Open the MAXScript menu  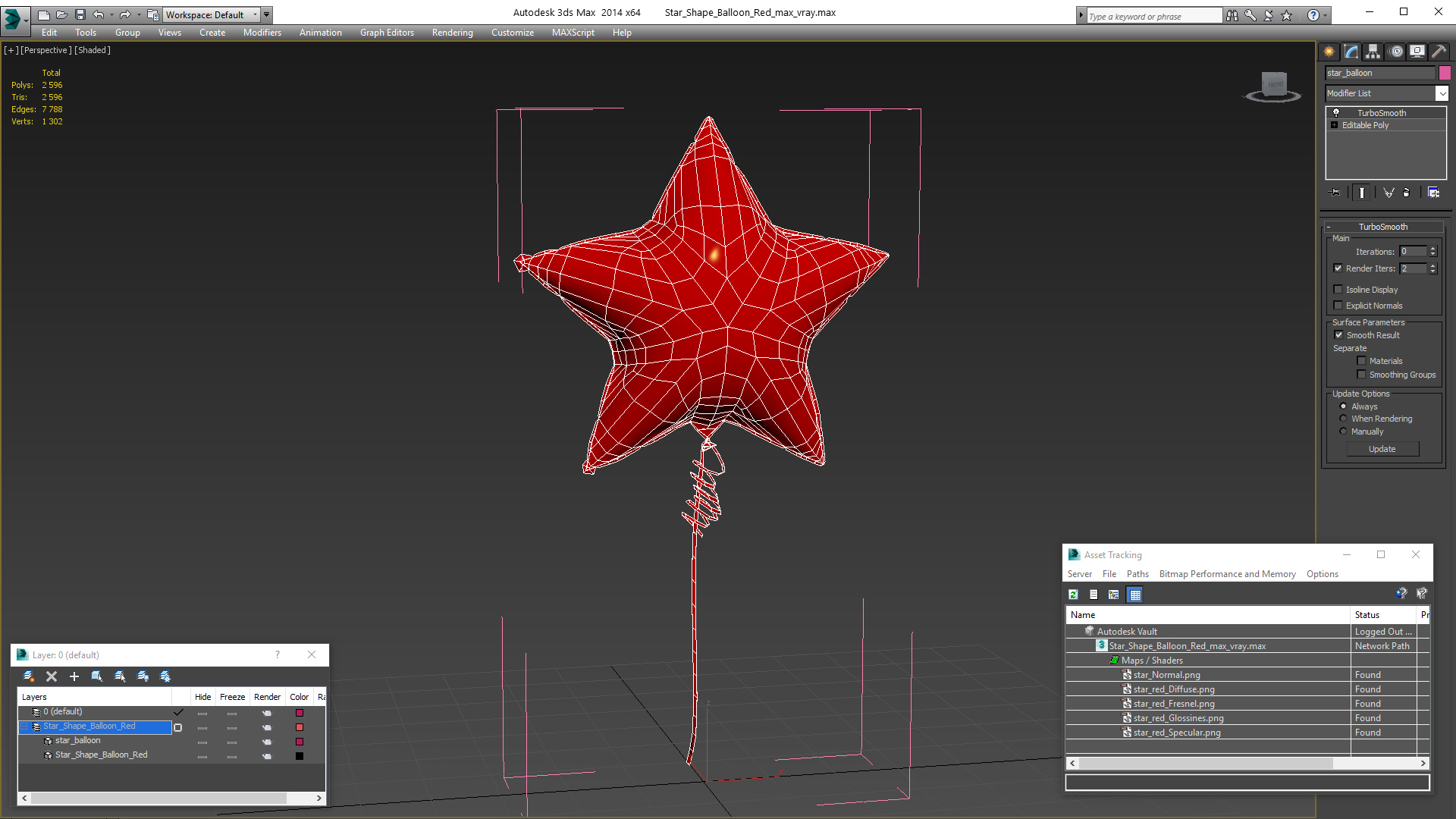pos(573,33)
